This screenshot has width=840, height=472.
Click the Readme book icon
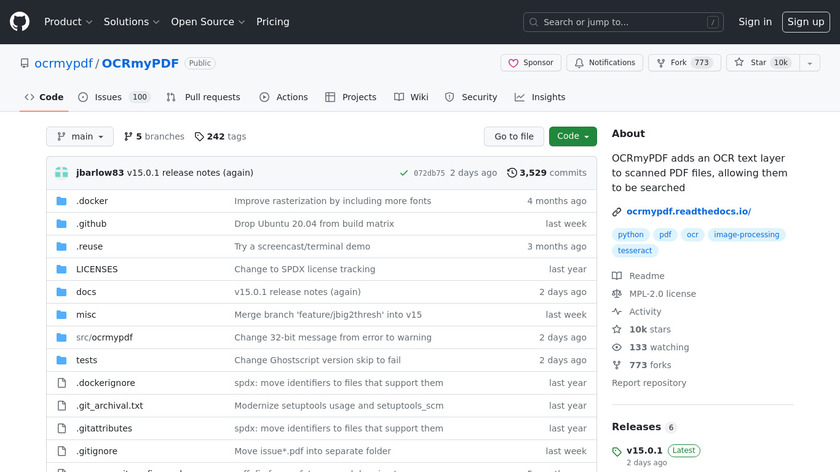617,276
